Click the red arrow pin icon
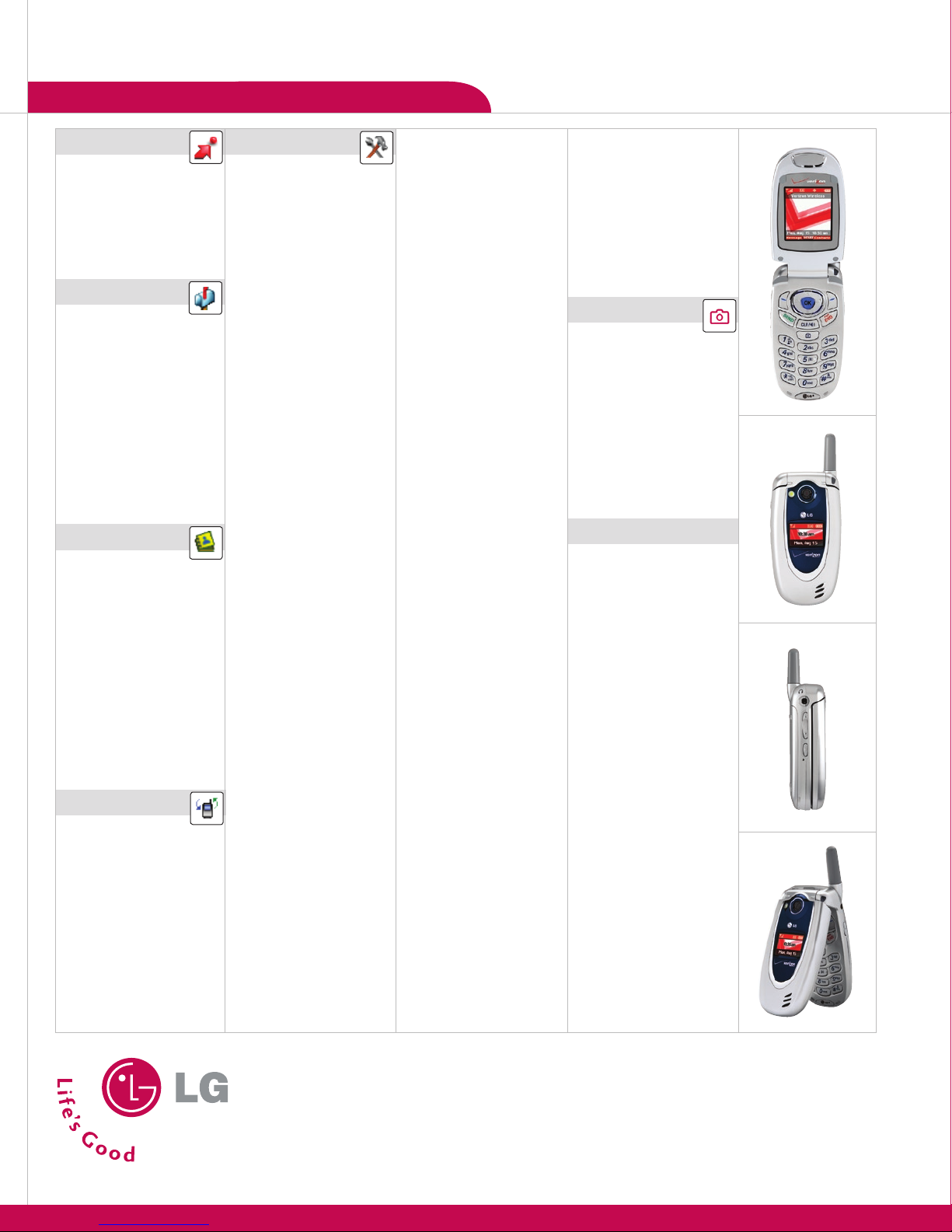The width and height of the screenshot is (952, 1232). tap(206, 147)
